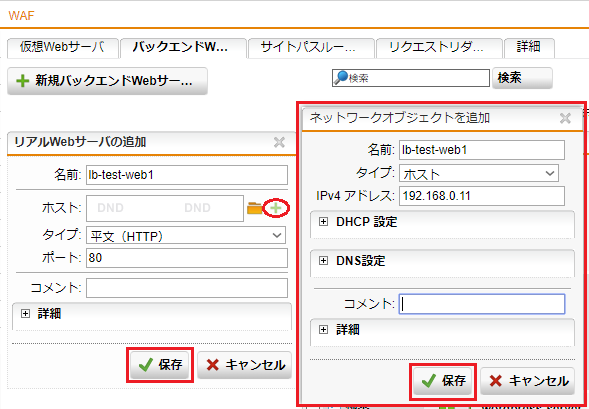589x409 pixels.
Task: Open the 詳細 tab
Action: [x=529, y=48]
